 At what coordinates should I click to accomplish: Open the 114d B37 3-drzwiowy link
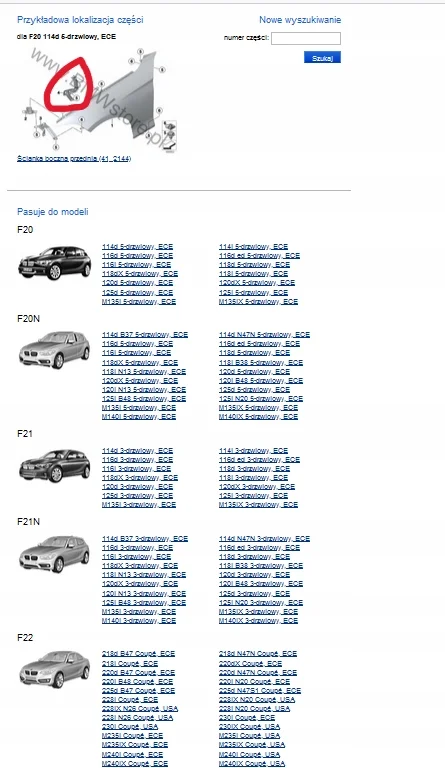[x=145, y=539]
